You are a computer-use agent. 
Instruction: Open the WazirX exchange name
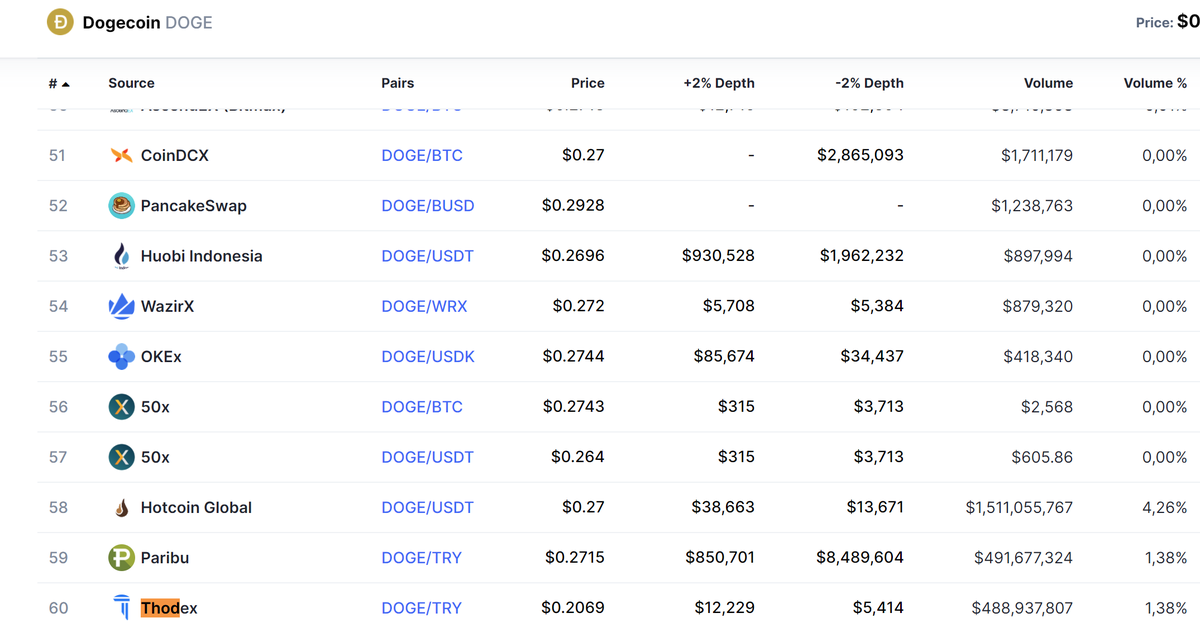point(168,306)
